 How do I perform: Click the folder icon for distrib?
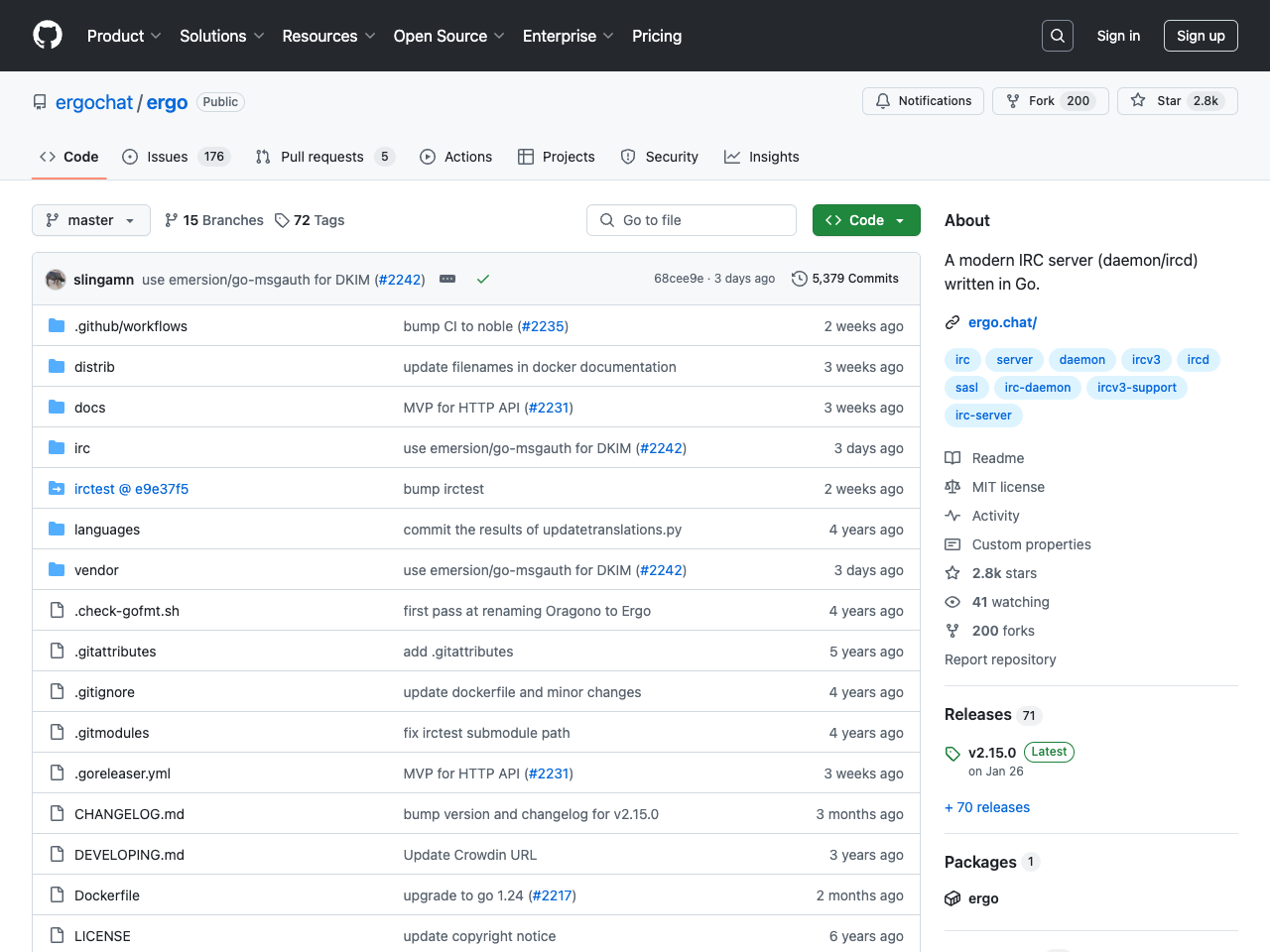pos(57,367)
